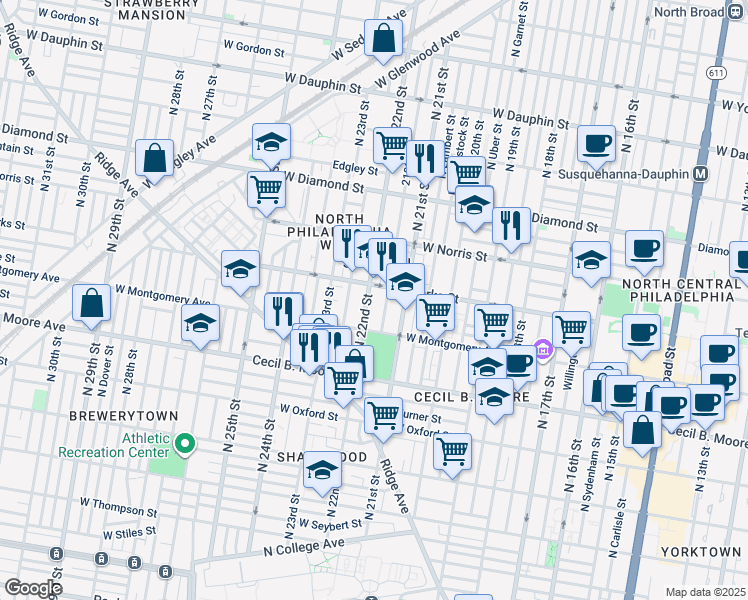Image resolution: width=748 pixels, height=600 pixels.
Task: Click the grocery cart pin at N 20th St
Action: [467, 174]
